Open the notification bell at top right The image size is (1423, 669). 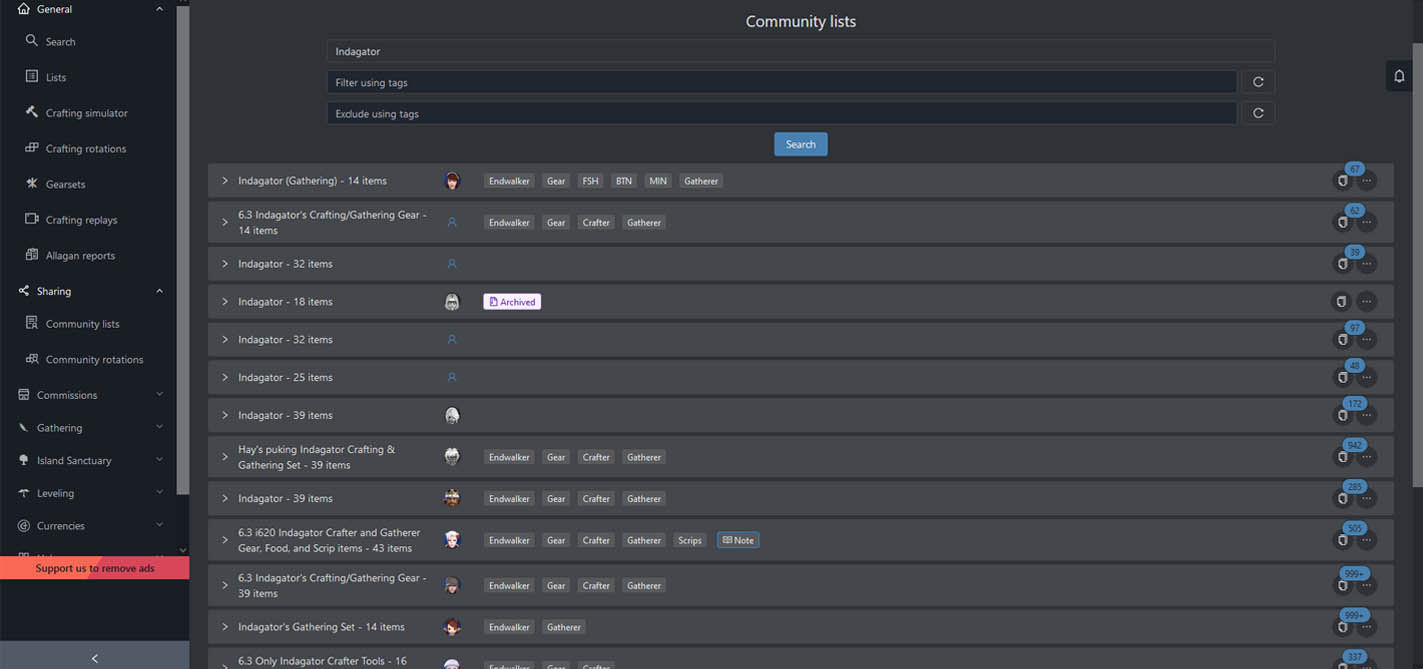click(1399, 75)
